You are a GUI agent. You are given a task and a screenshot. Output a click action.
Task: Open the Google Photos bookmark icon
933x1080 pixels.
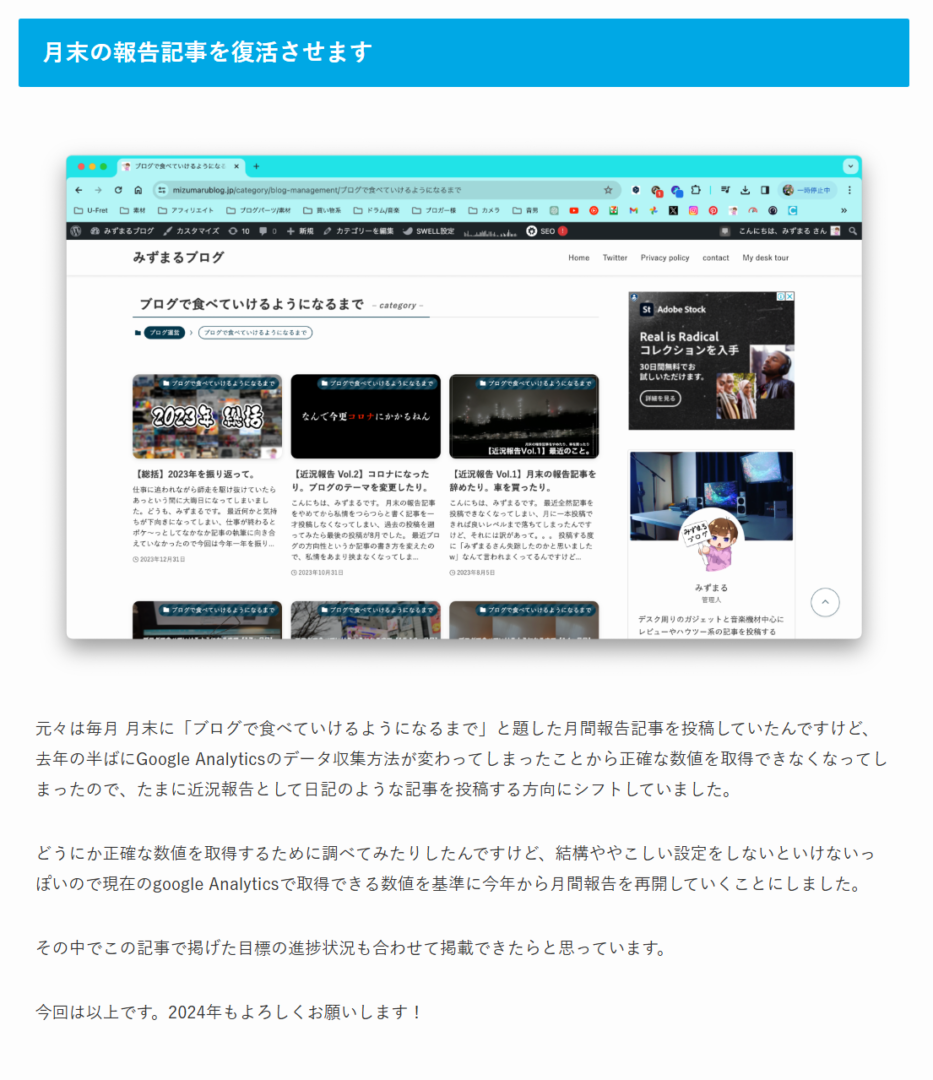pos(653,211)
